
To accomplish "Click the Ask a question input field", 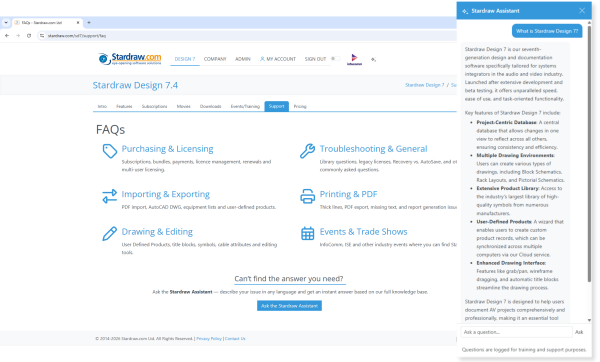I will (517, 332).
